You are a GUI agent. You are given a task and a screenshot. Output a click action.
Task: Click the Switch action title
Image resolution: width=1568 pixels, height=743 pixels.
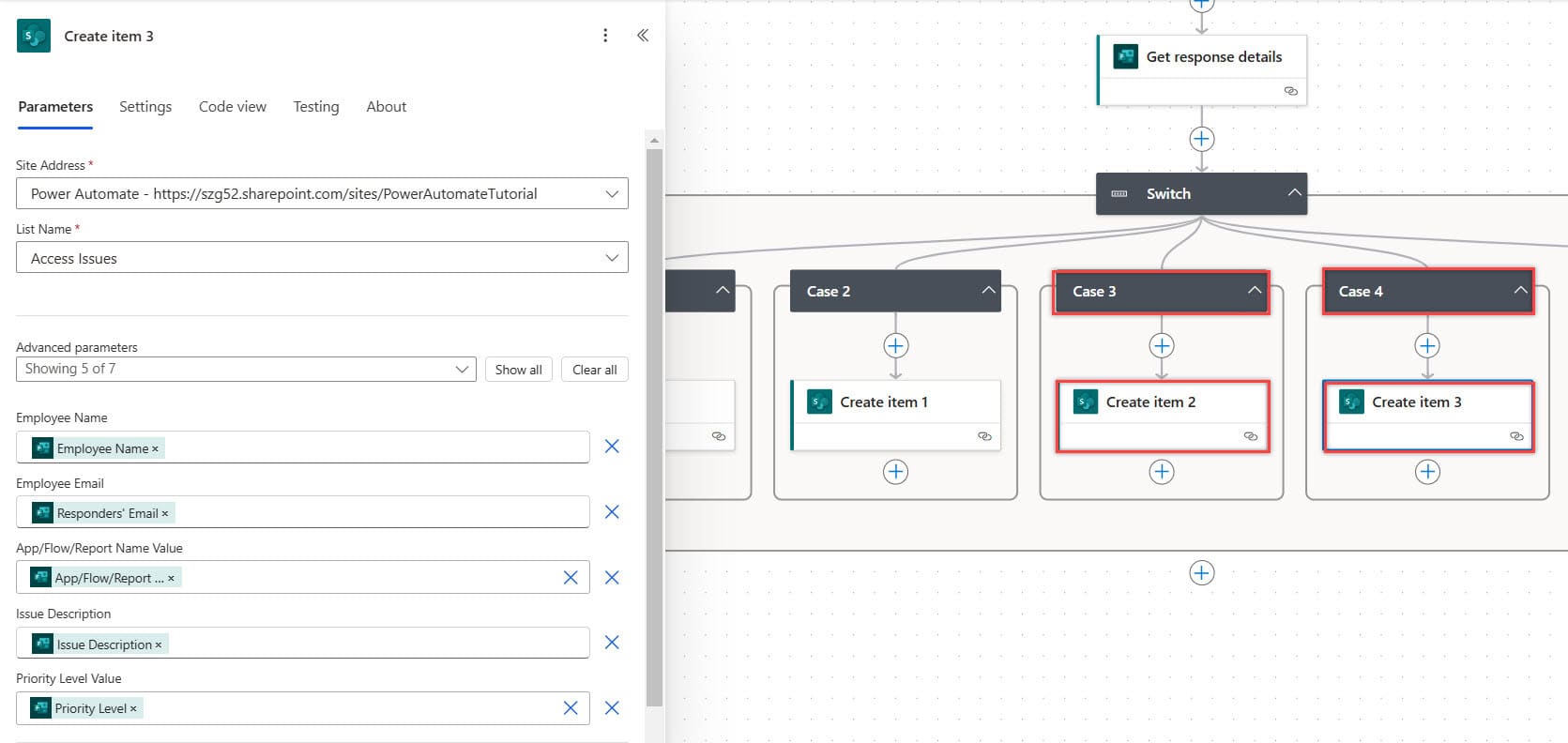pyautogui.click(x=1168, y=194)
